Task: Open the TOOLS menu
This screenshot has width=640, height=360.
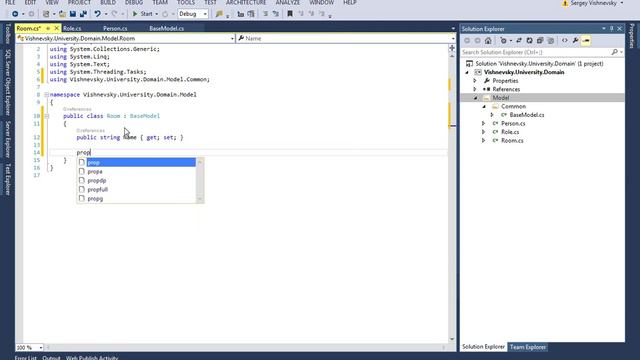Action: click(186, 2)
